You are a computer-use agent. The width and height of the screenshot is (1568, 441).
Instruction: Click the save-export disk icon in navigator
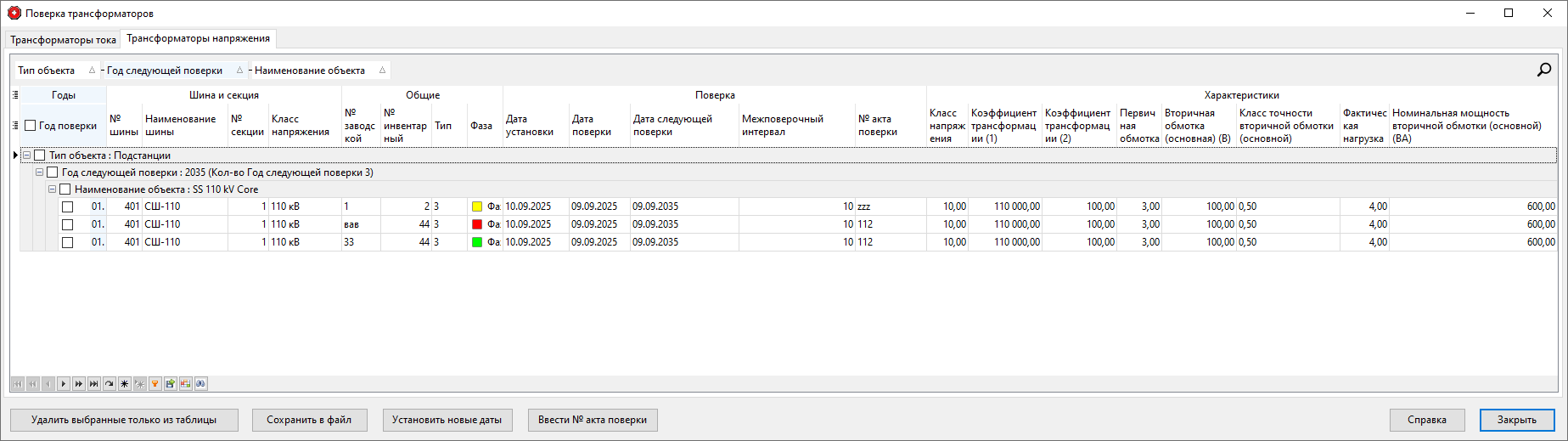[171, 384]
